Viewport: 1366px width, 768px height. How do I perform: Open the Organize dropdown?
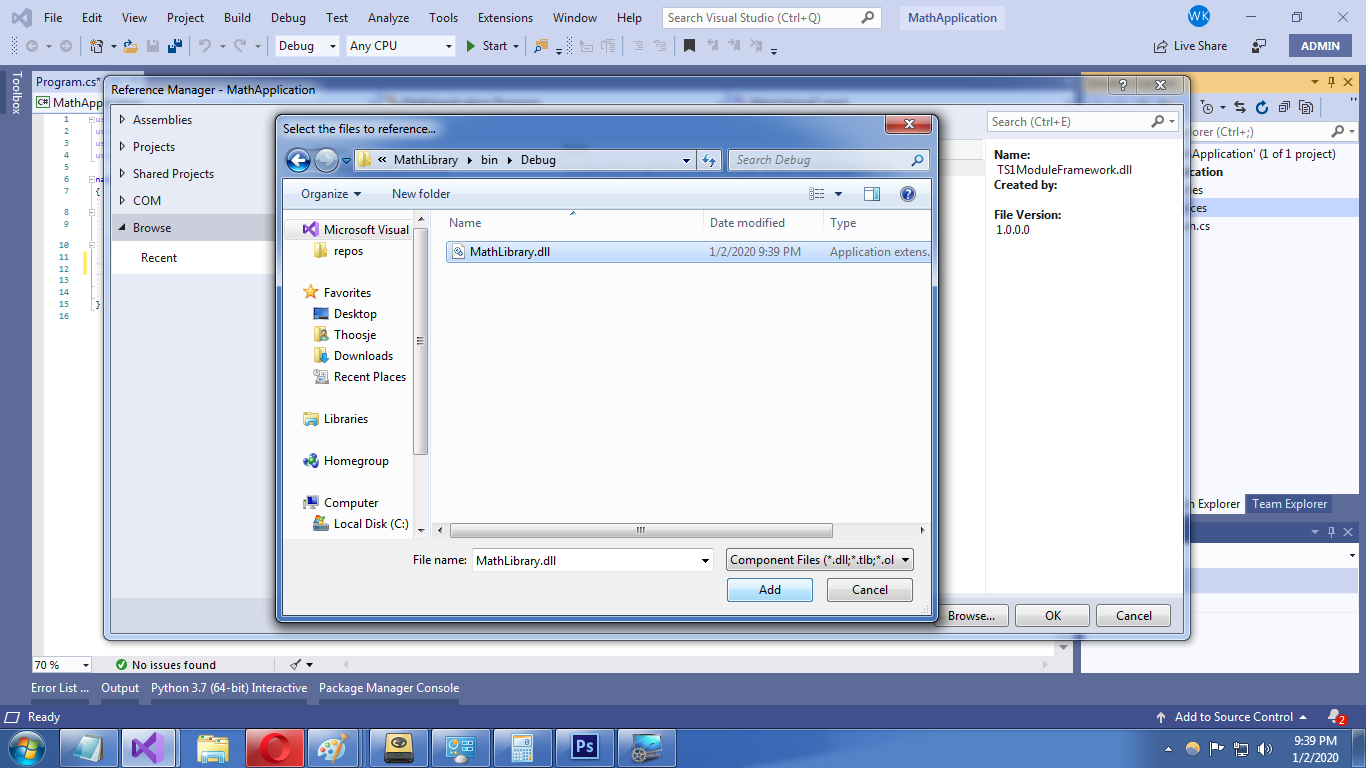[331, 194]
